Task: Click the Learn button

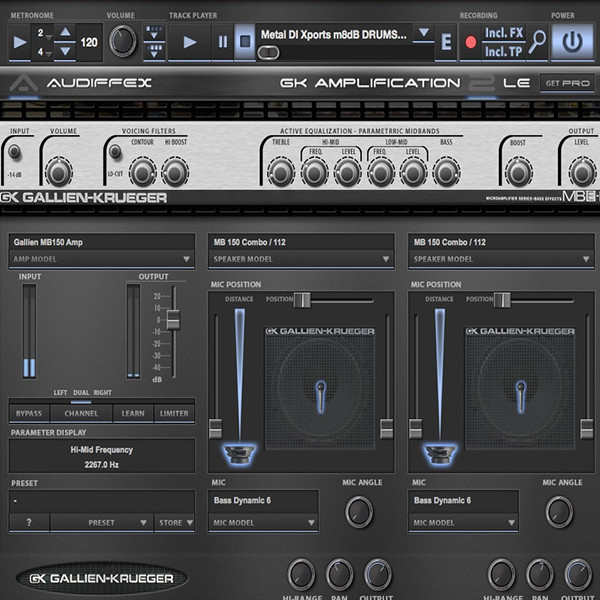Action: (x=132, y=413)
